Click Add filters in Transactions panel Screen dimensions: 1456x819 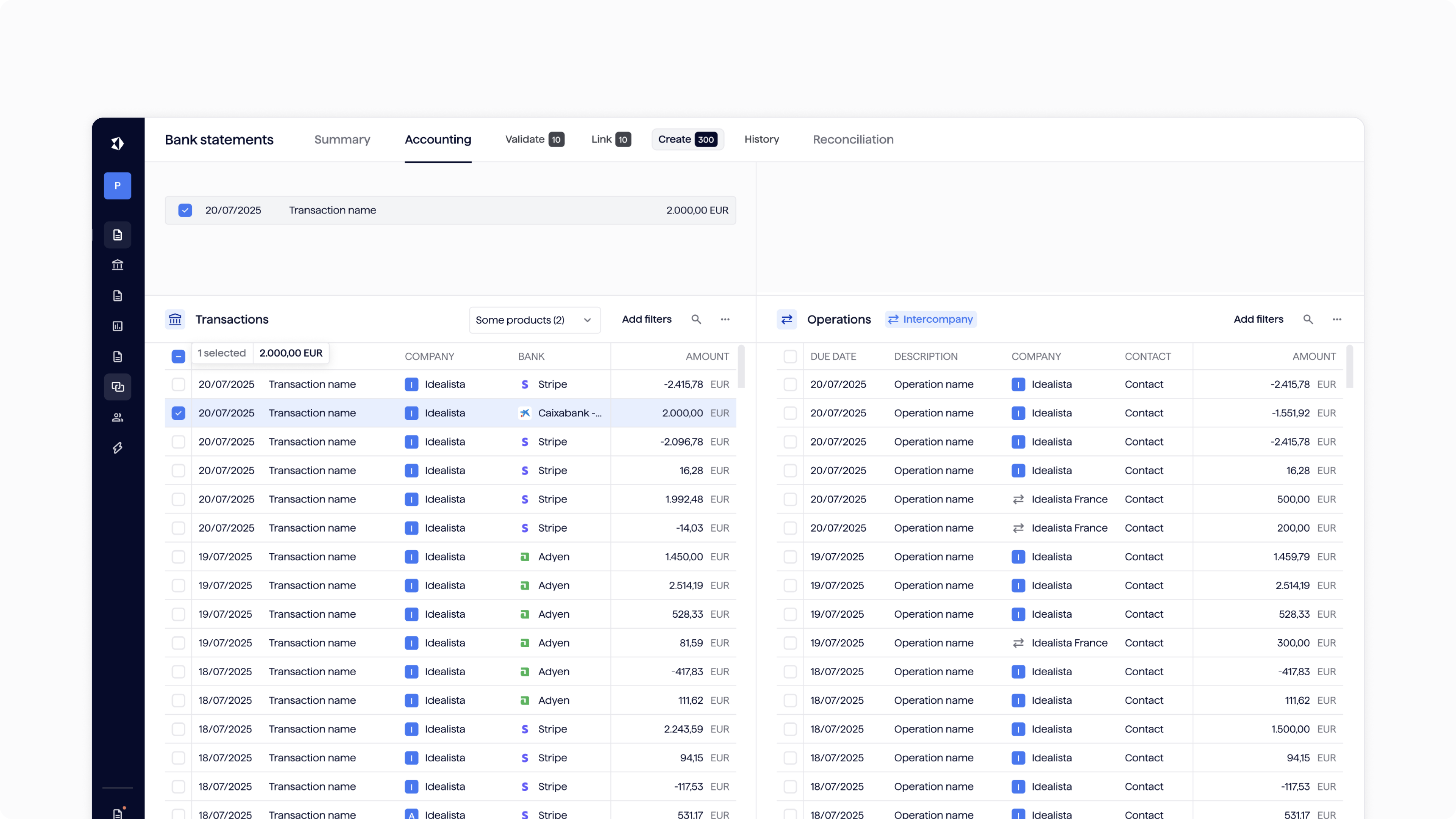(x=646, y=319)
